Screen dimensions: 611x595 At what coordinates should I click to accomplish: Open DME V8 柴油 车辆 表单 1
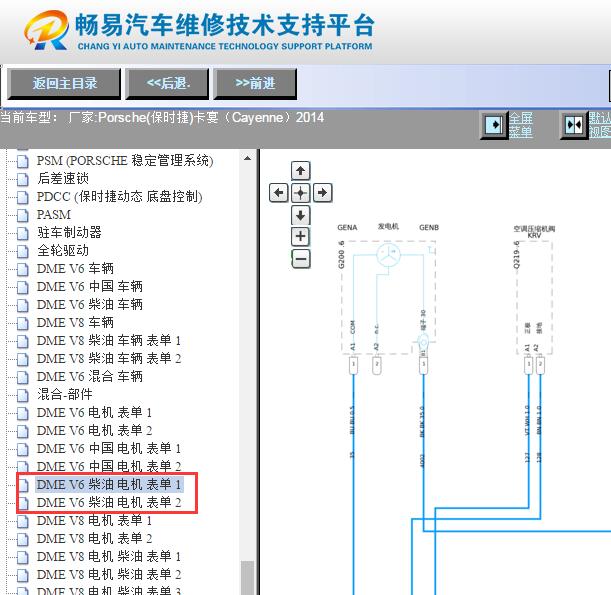click(109, 340)
